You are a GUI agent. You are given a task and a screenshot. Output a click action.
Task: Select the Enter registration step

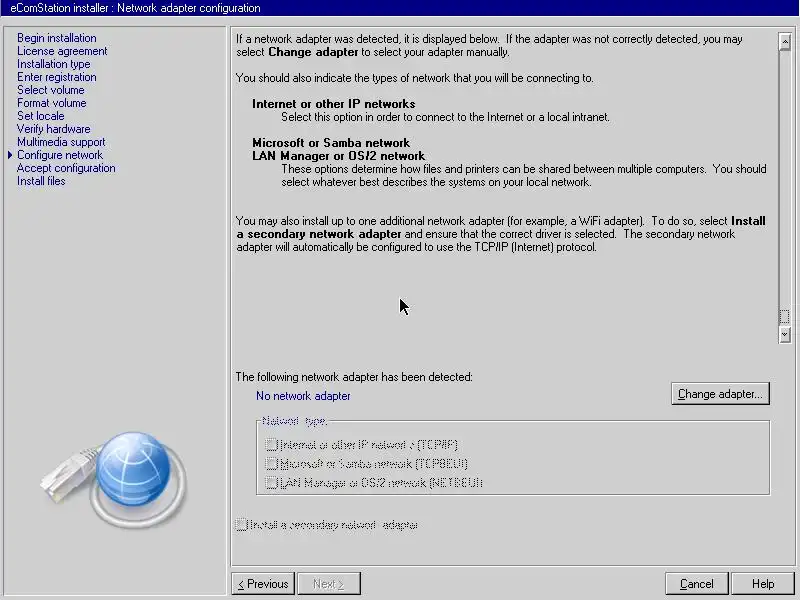(x=57, y=77)
